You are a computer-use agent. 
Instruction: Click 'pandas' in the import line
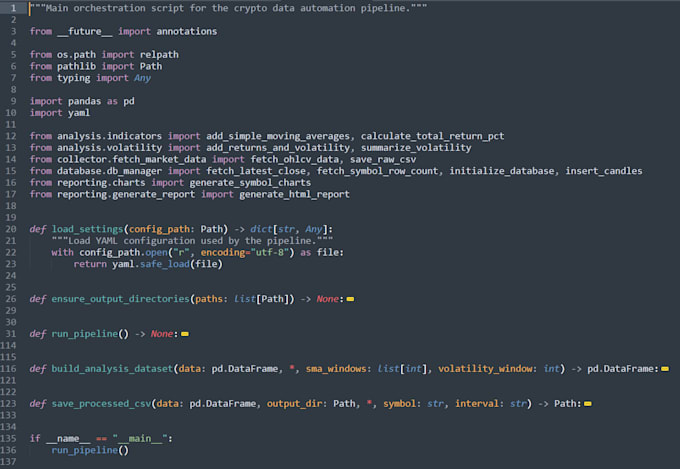coord(84,101)
